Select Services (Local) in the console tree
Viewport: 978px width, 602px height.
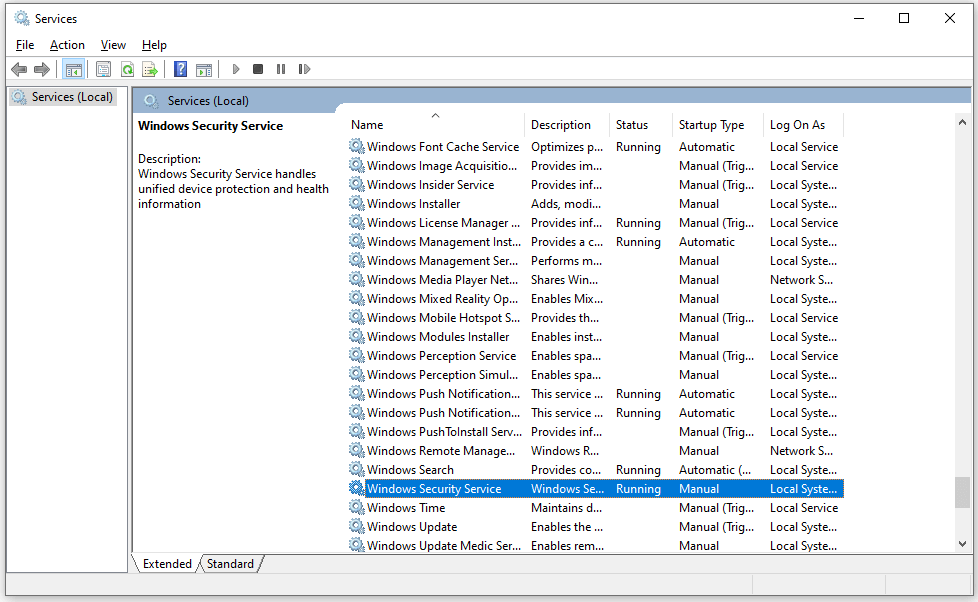[63, 97]
